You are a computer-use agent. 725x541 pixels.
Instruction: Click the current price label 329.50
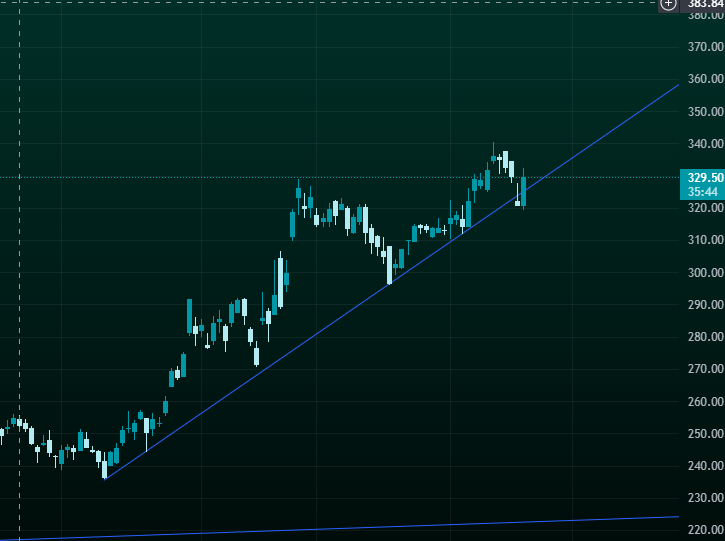click(x=705, y=178)
